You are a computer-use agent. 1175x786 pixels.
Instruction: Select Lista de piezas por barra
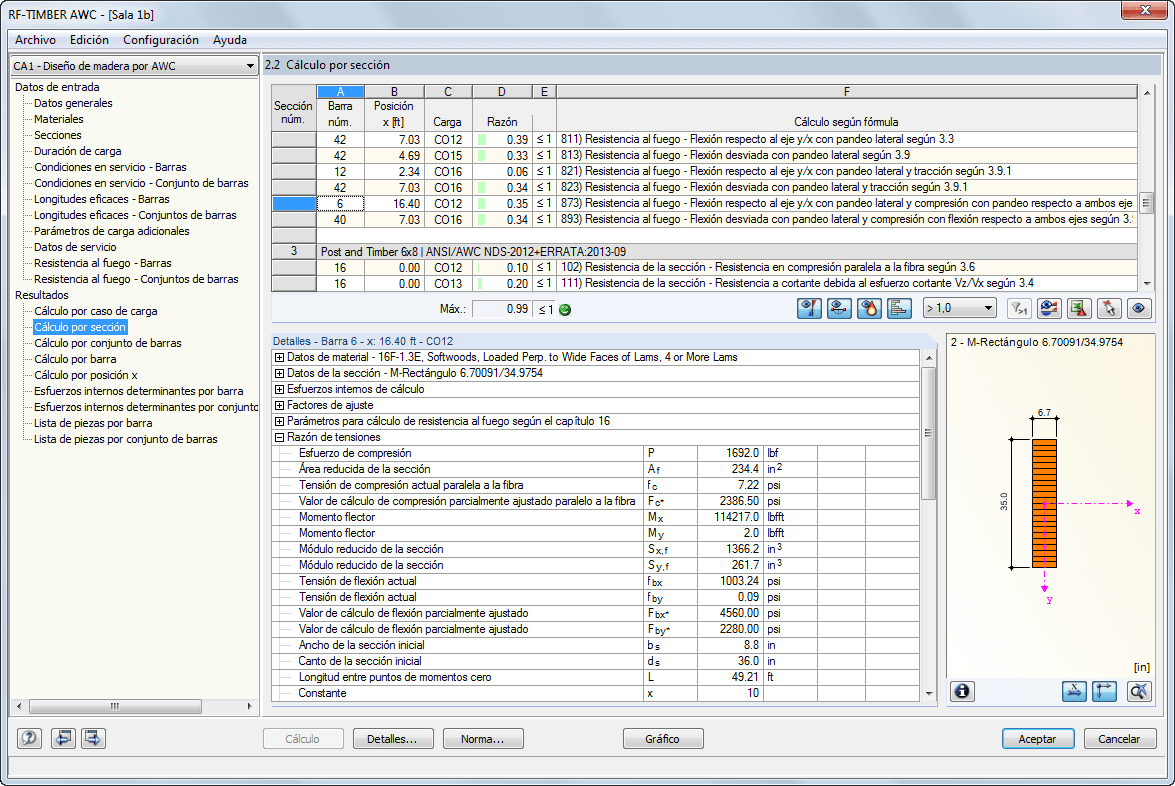pyautogui.click(x=93, y=423)
